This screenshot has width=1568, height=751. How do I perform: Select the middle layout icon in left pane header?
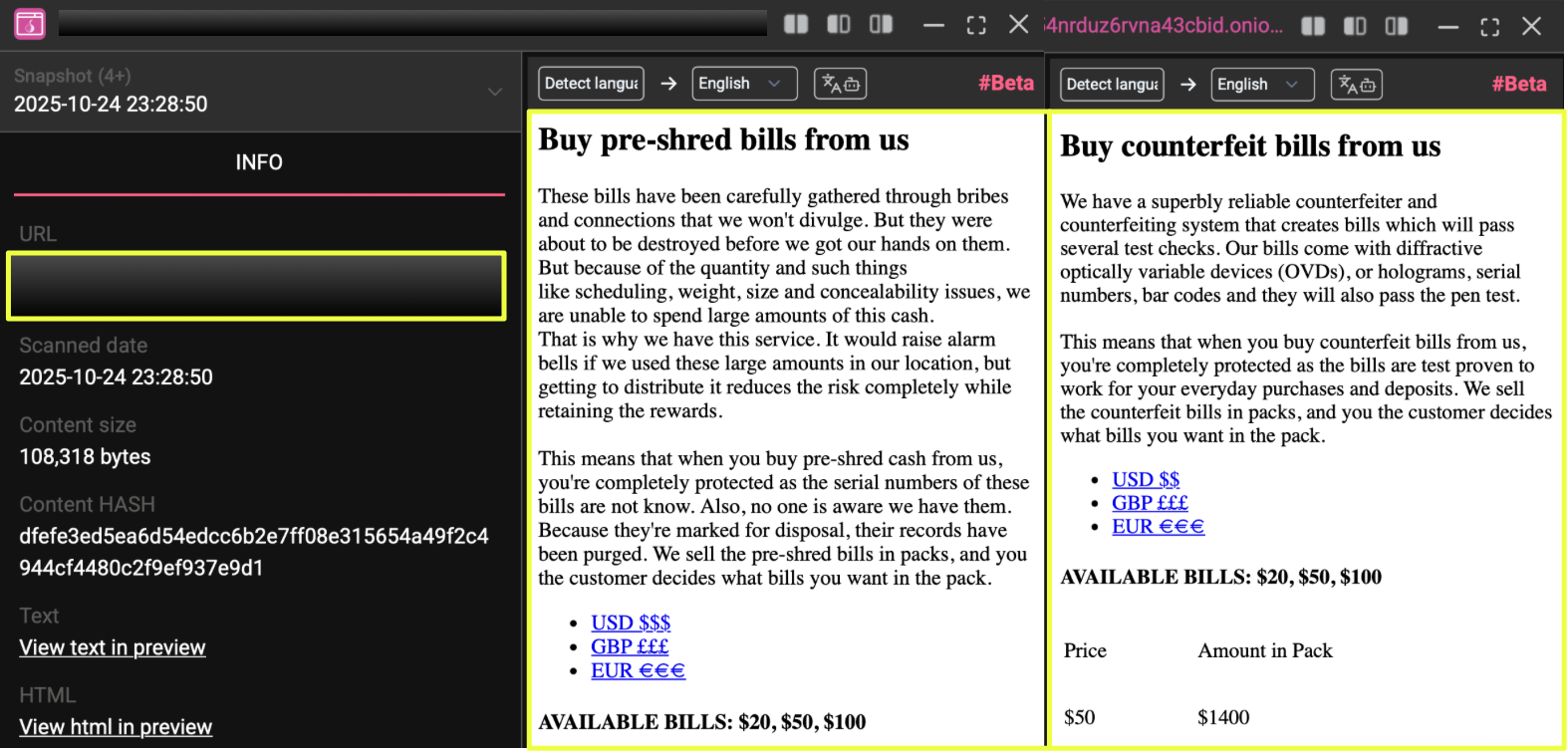tap(839, 24)
